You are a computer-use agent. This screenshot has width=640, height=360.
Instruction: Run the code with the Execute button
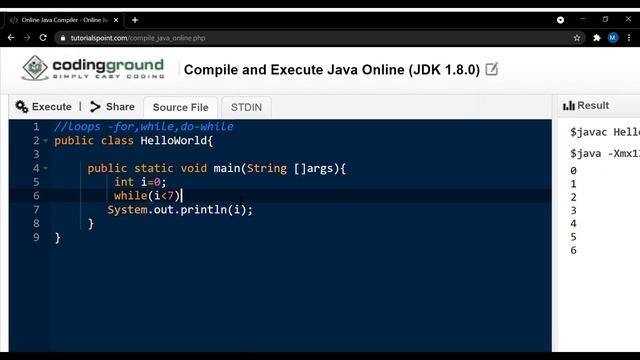click(43, 107)
